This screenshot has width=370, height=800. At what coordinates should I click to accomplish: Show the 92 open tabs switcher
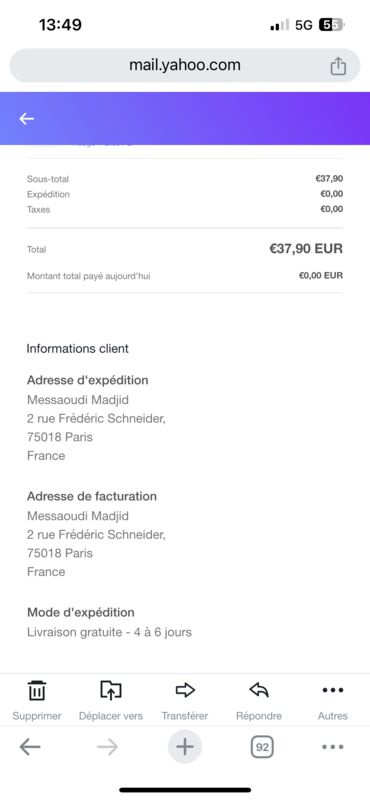262,747
